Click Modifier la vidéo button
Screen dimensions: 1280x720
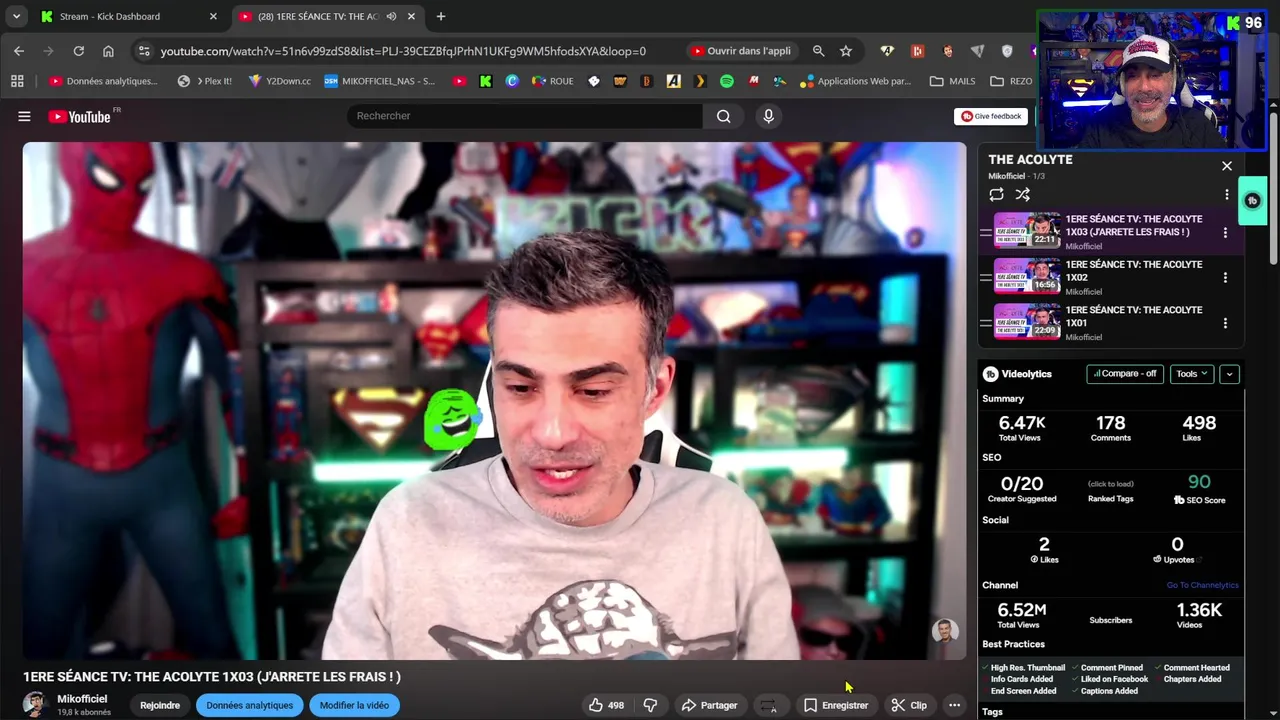point(354,705)
